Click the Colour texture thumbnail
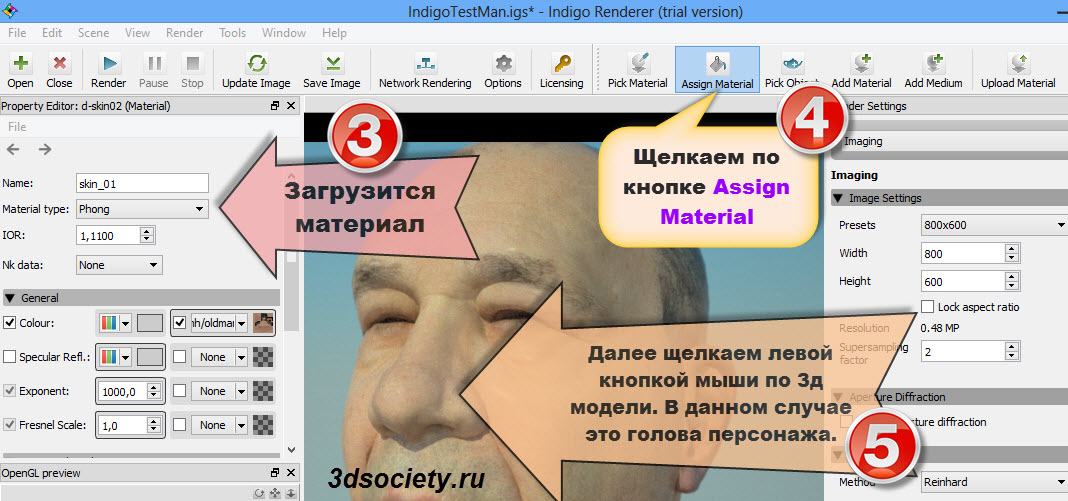This screenshot has height=501, width=1068. (264, 323)
